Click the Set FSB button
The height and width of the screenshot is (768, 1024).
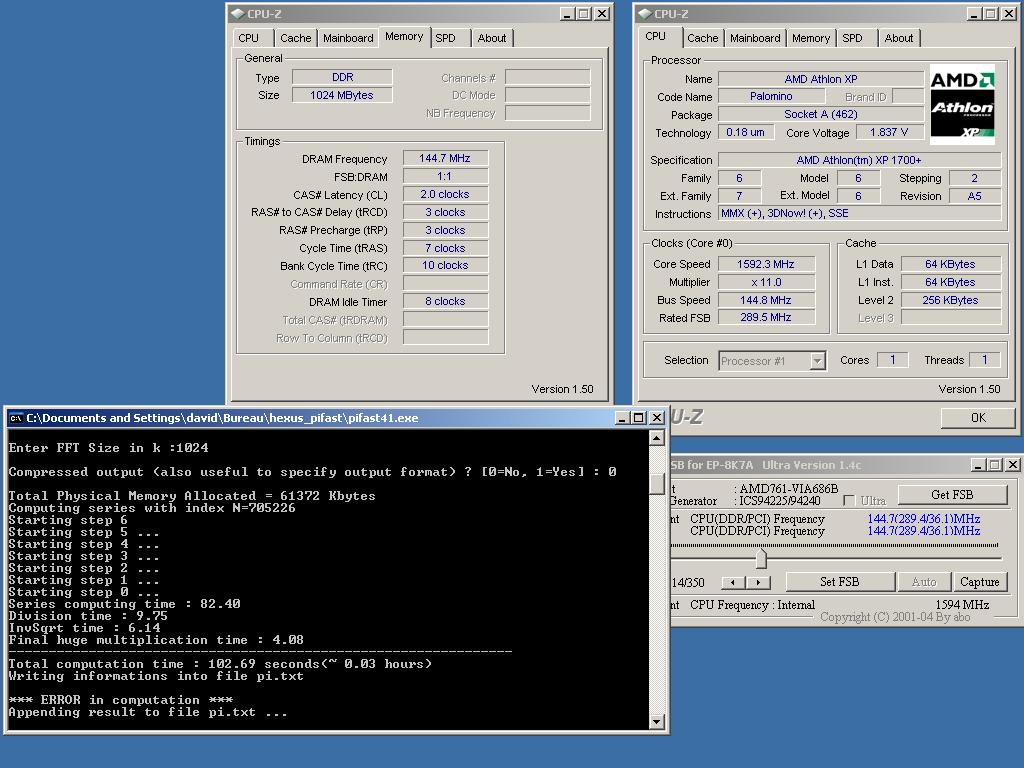click(x=839, y=581)
